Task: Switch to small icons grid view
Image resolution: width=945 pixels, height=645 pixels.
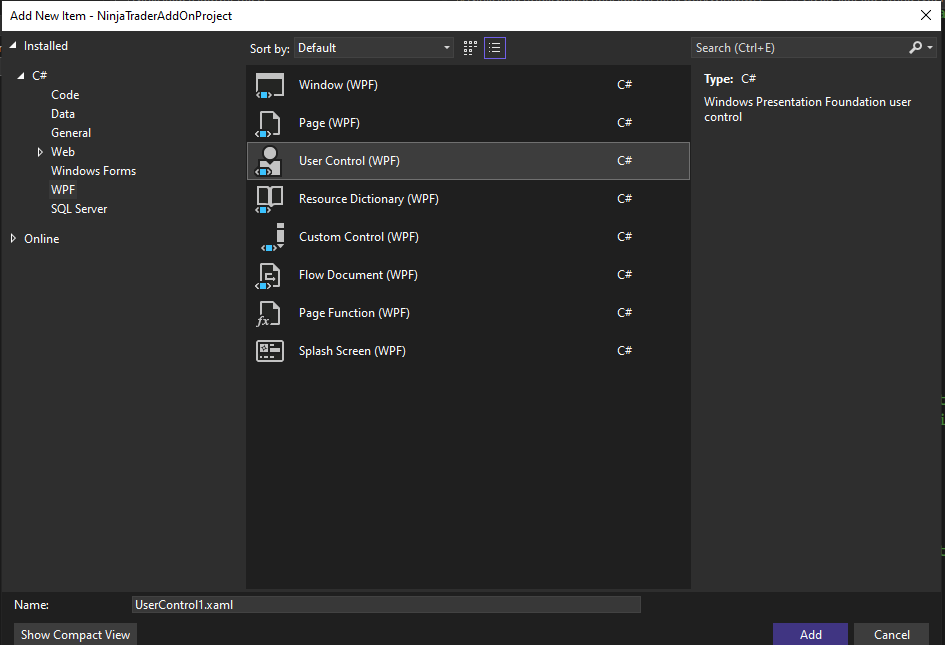Action: [x=471, y=48]
